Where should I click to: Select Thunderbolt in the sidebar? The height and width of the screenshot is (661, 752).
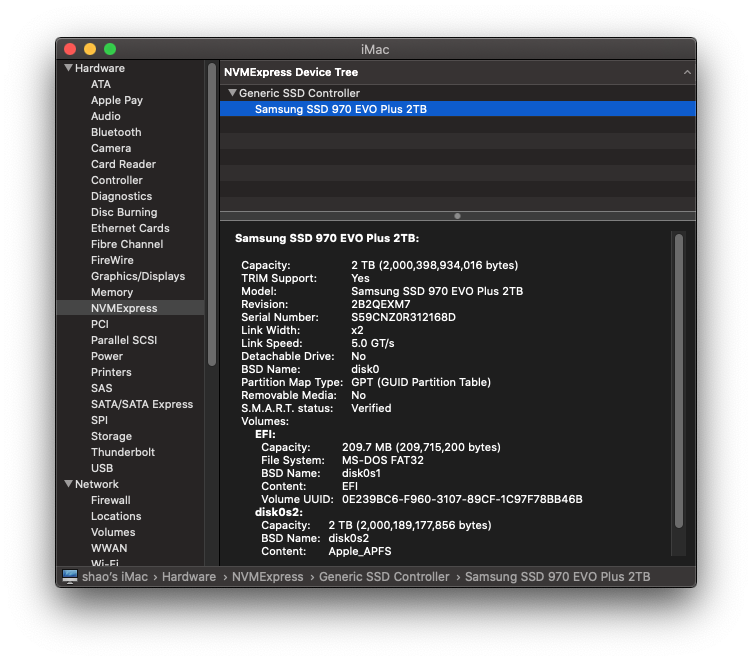pos(123,452)
